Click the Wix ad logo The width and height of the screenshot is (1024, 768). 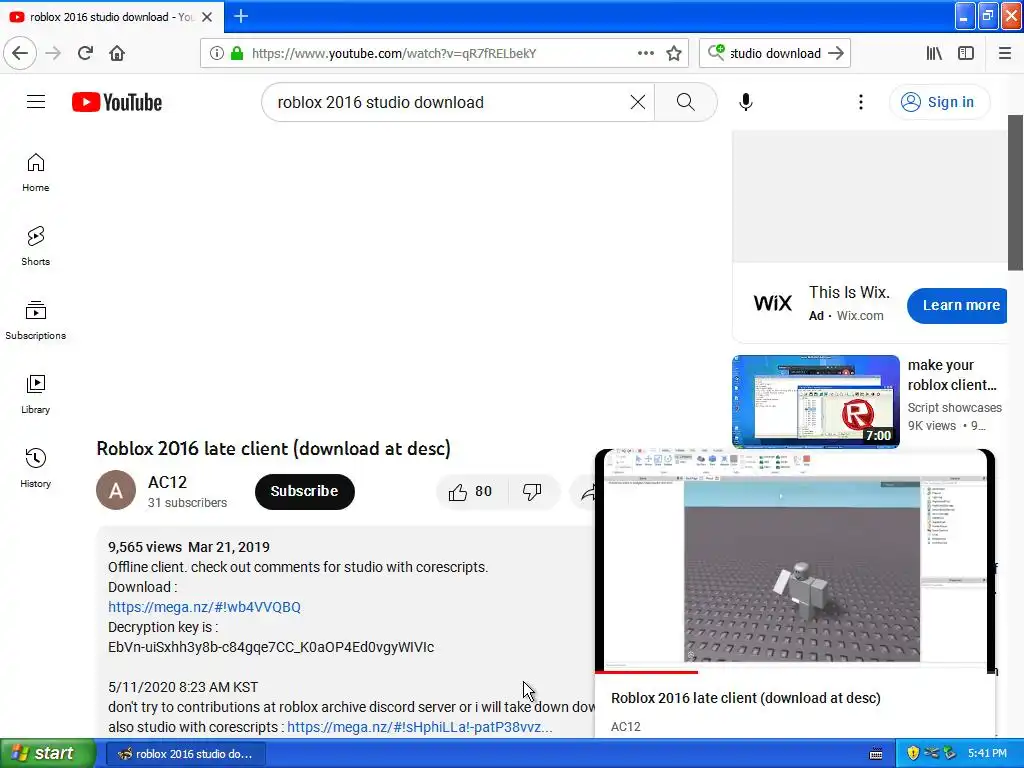click(773, 303)
